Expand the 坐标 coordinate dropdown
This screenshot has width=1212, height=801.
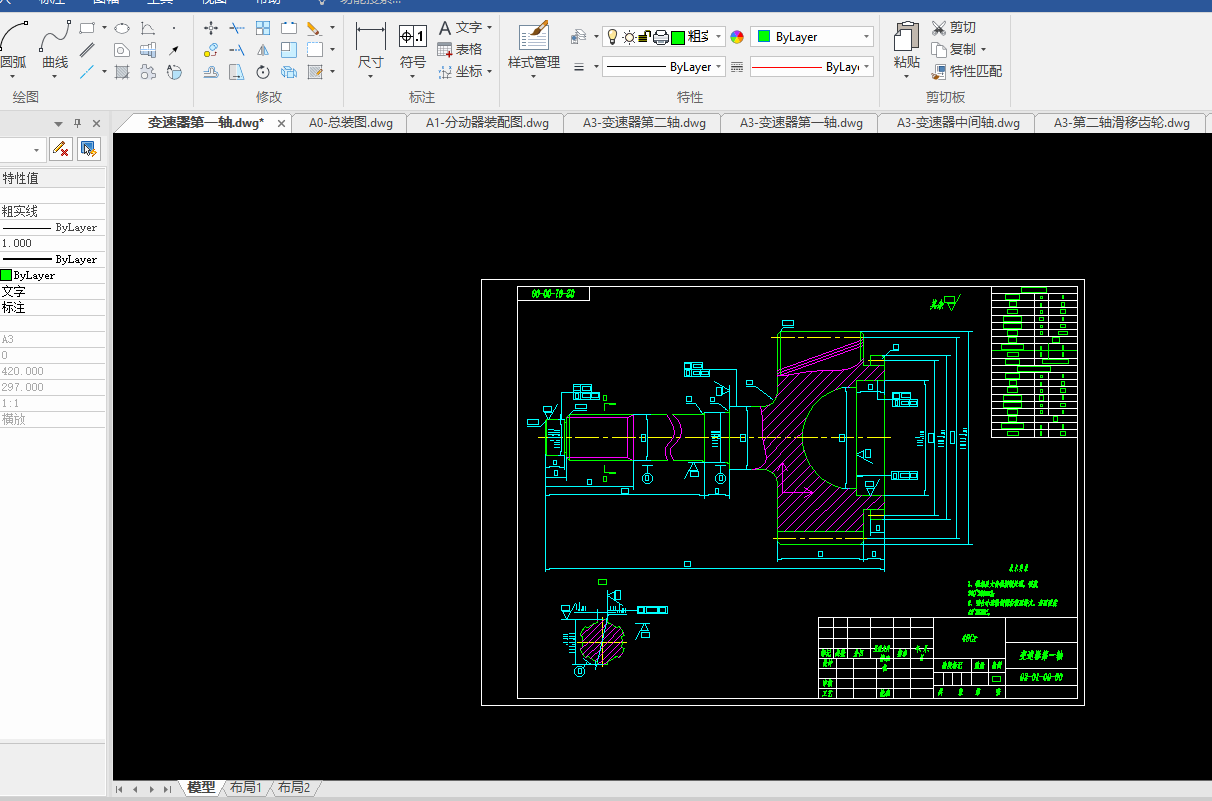tap(489, 72)
